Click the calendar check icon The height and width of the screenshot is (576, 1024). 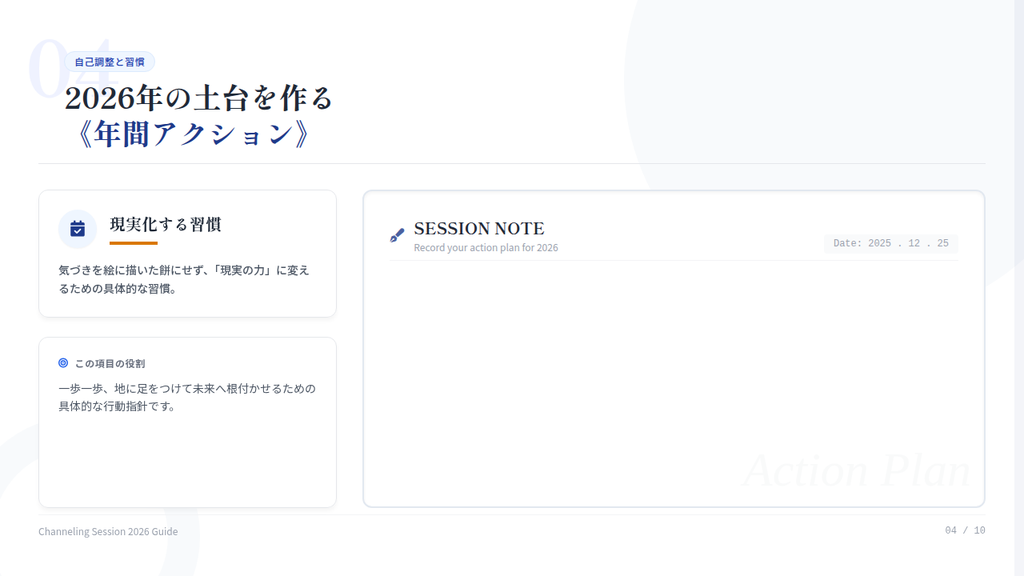tap(77, 229)
